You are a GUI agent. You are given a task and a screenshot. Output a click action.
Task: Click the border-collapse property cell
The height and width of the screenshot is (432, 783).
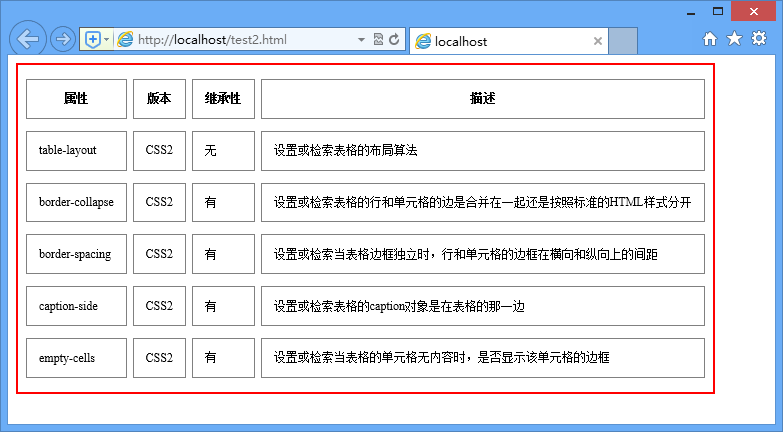pyautogui.click(x=76, y=203)
